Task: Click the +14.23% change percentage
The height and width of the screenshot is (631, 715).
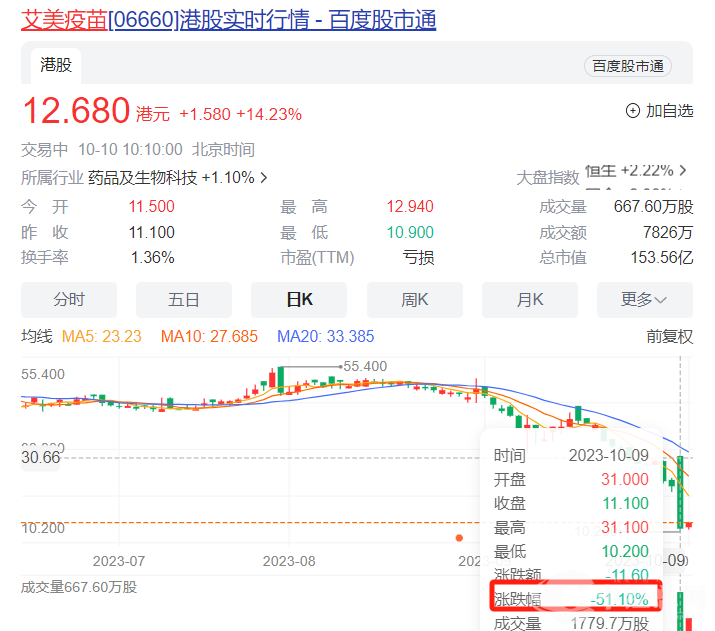Action: [269, 114]
